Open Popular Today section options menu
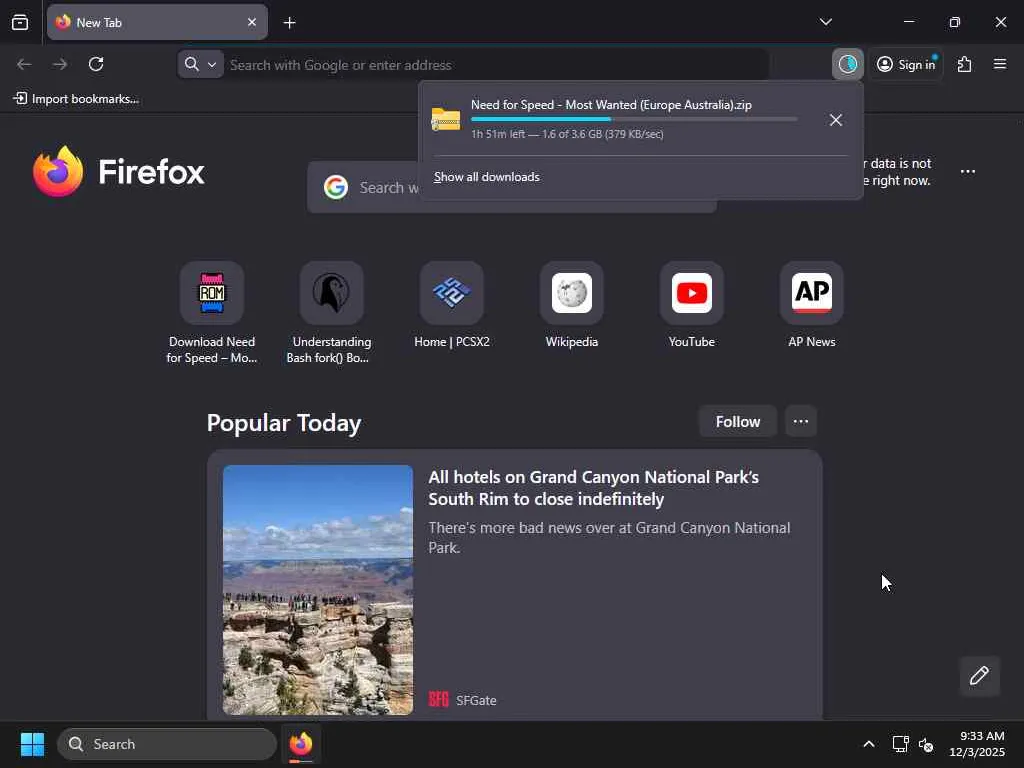The height and width of the screenshot is (768, 1024). (x=801, y=421)
